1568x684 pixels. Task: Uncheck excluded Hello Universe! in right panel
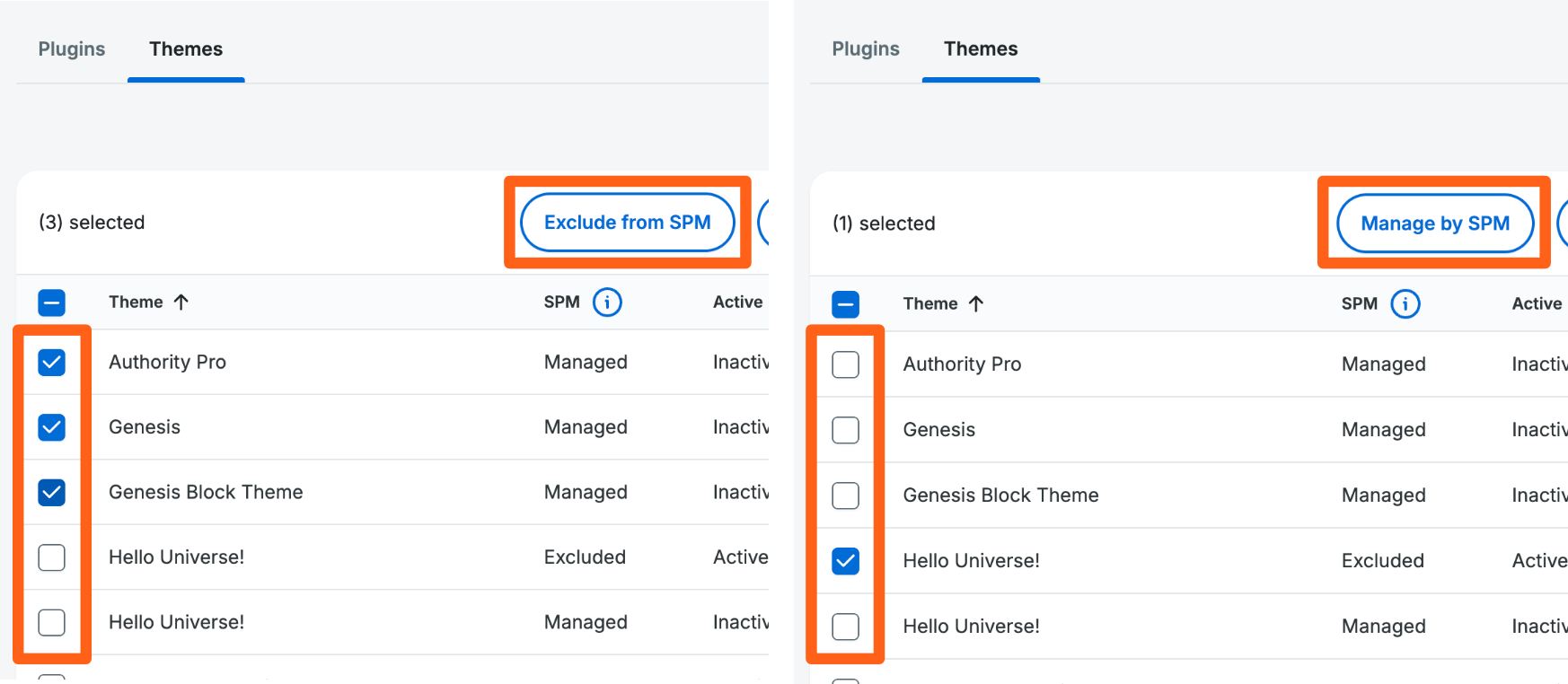[846, 561]
